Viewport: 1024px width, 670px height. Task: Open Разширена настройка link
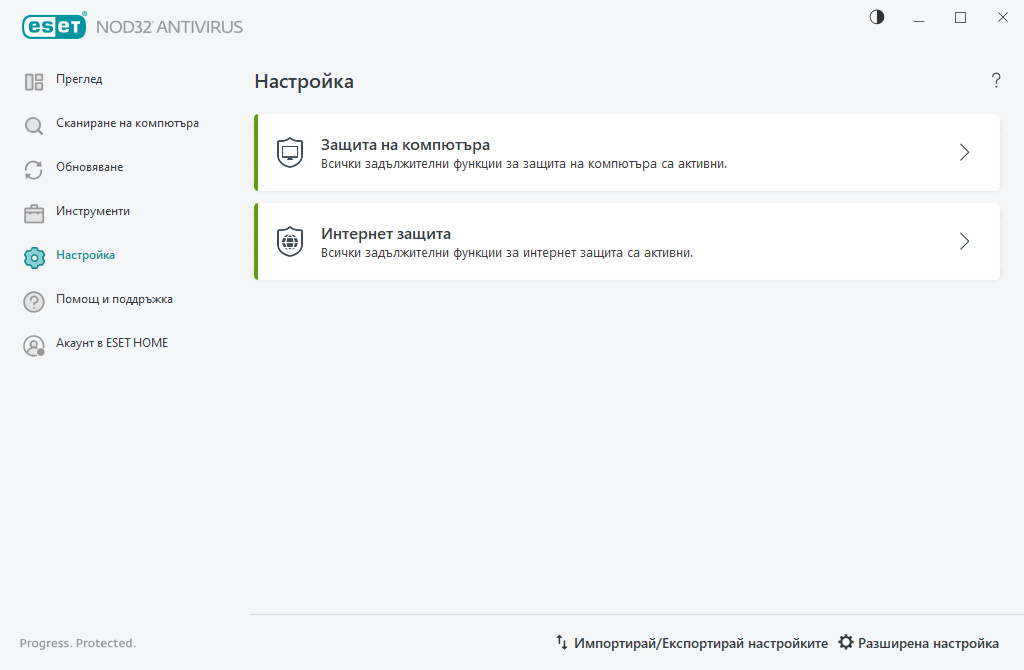tap(928, 643)
